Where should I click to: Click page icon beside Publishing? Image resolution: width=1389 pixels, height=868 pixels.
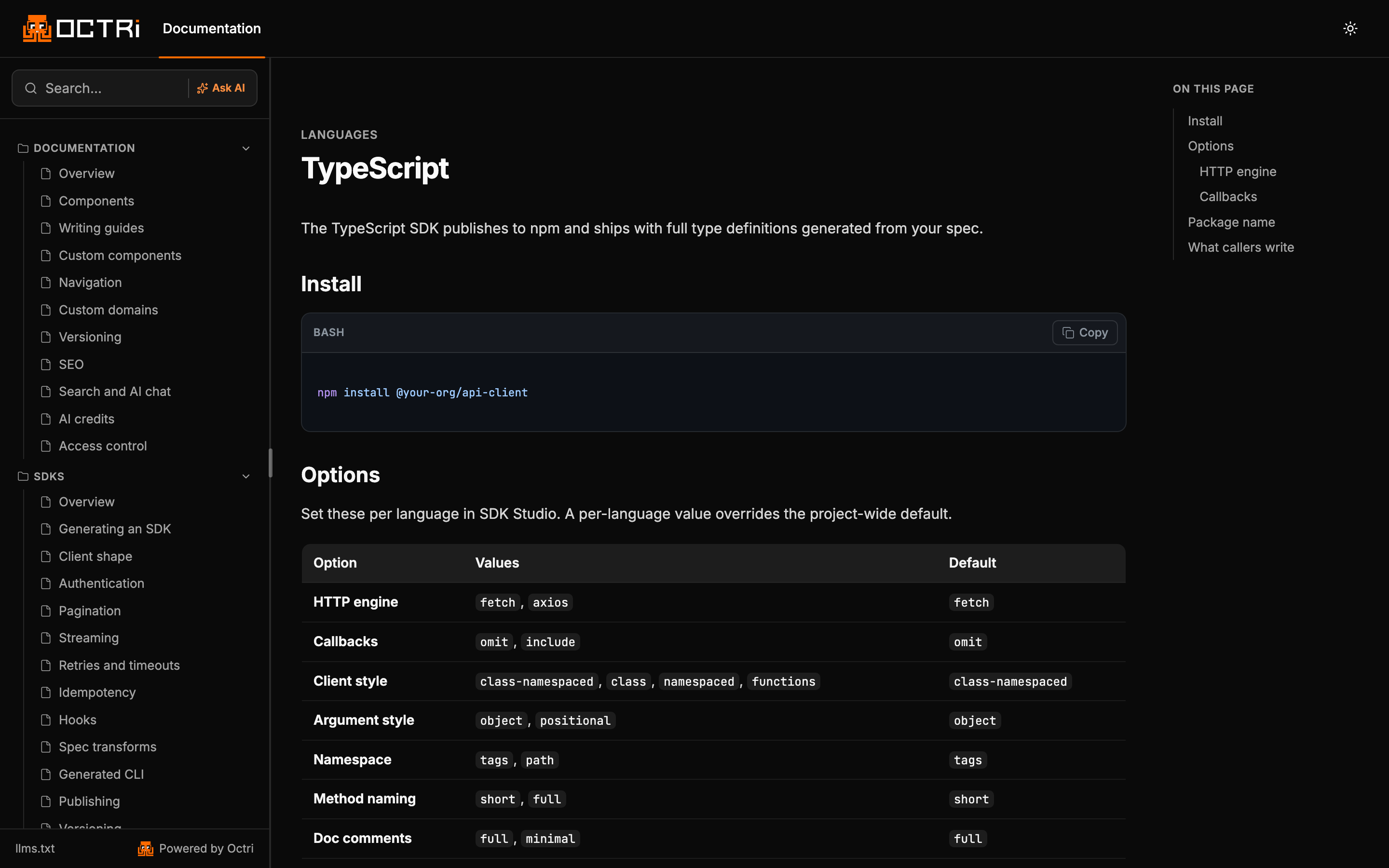tap(46, 801)
